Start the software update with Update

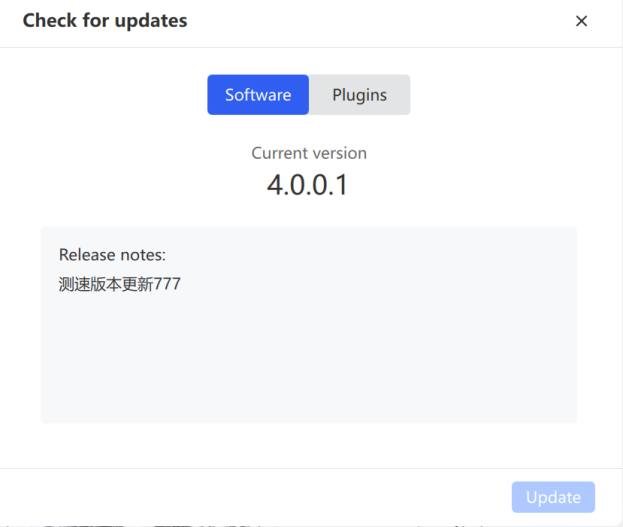[553, 497]
